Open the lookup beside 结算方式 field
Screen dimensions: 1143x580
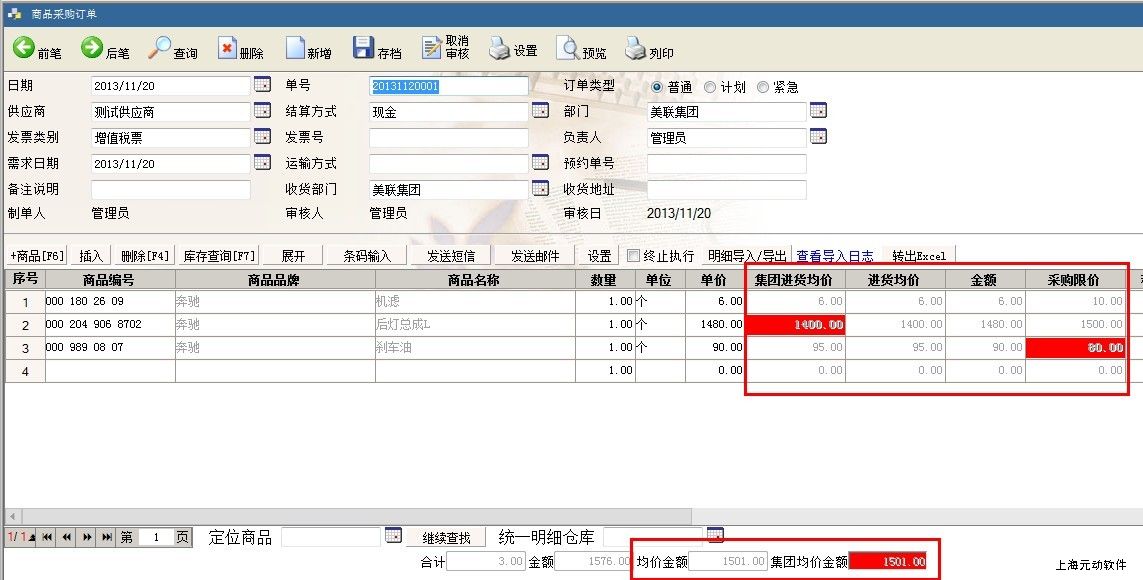tap(540, 111)
